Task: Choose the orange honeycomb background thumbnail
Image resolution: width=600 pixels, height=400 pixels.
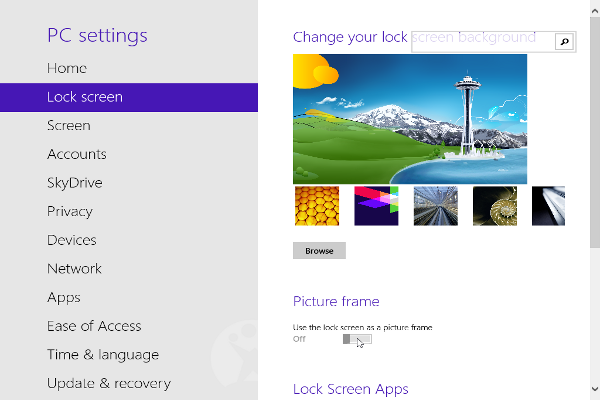Action: (317, 206)
